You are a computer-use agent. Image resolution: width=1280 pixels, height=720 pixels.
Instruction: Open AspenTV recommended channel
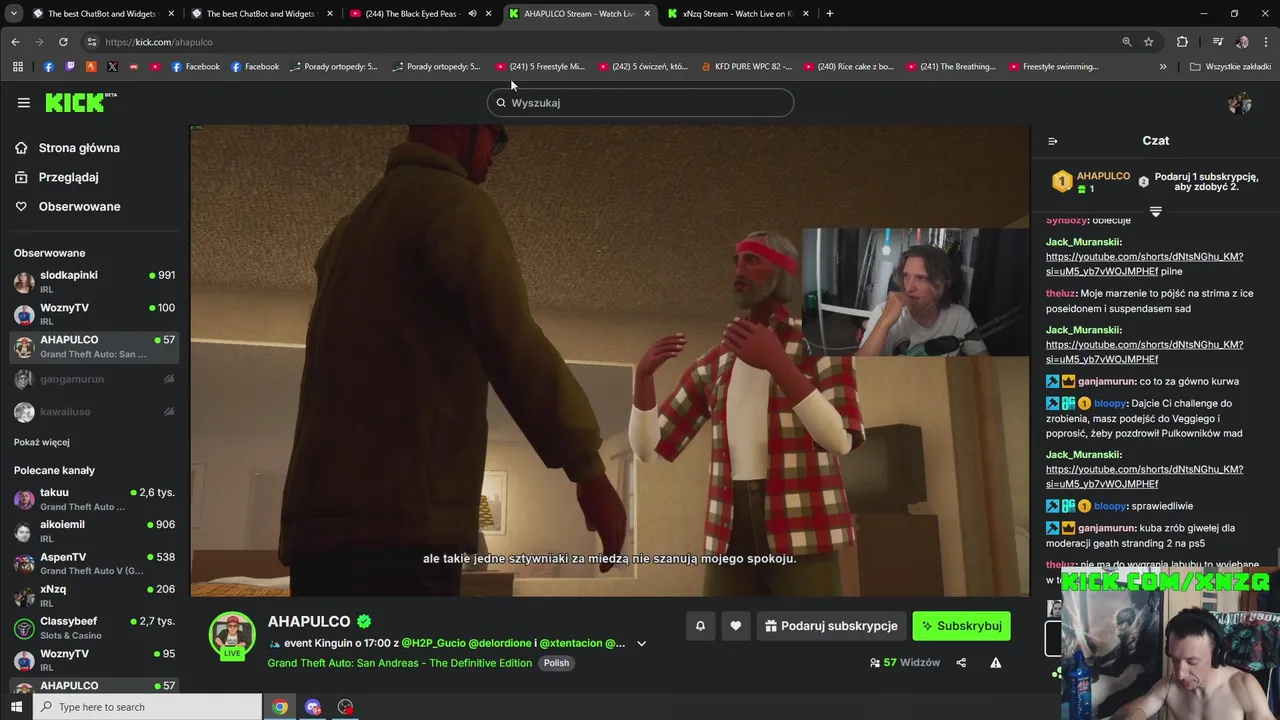(x=94, y=563)
